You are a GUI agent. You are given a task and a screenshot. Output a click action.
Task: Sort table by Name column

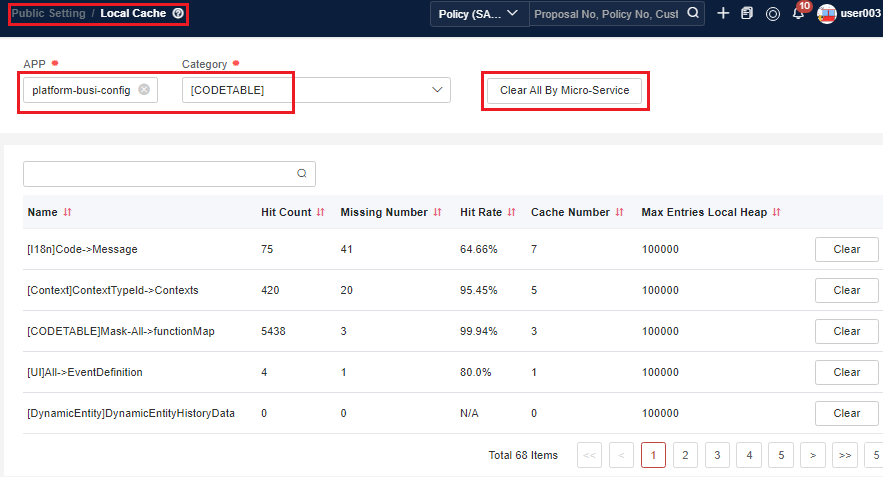[x=67, y=212]
